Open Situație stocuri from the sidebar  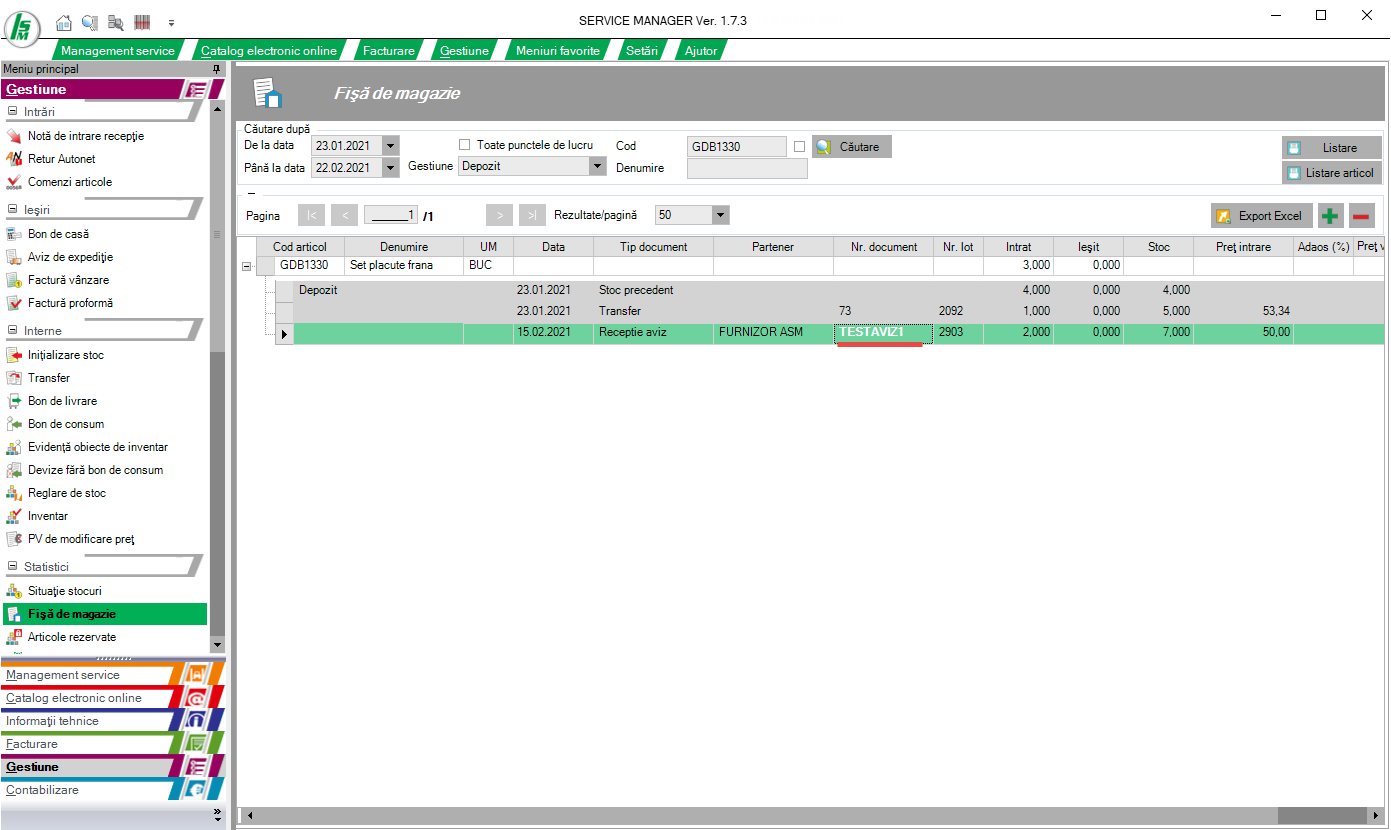64,591
